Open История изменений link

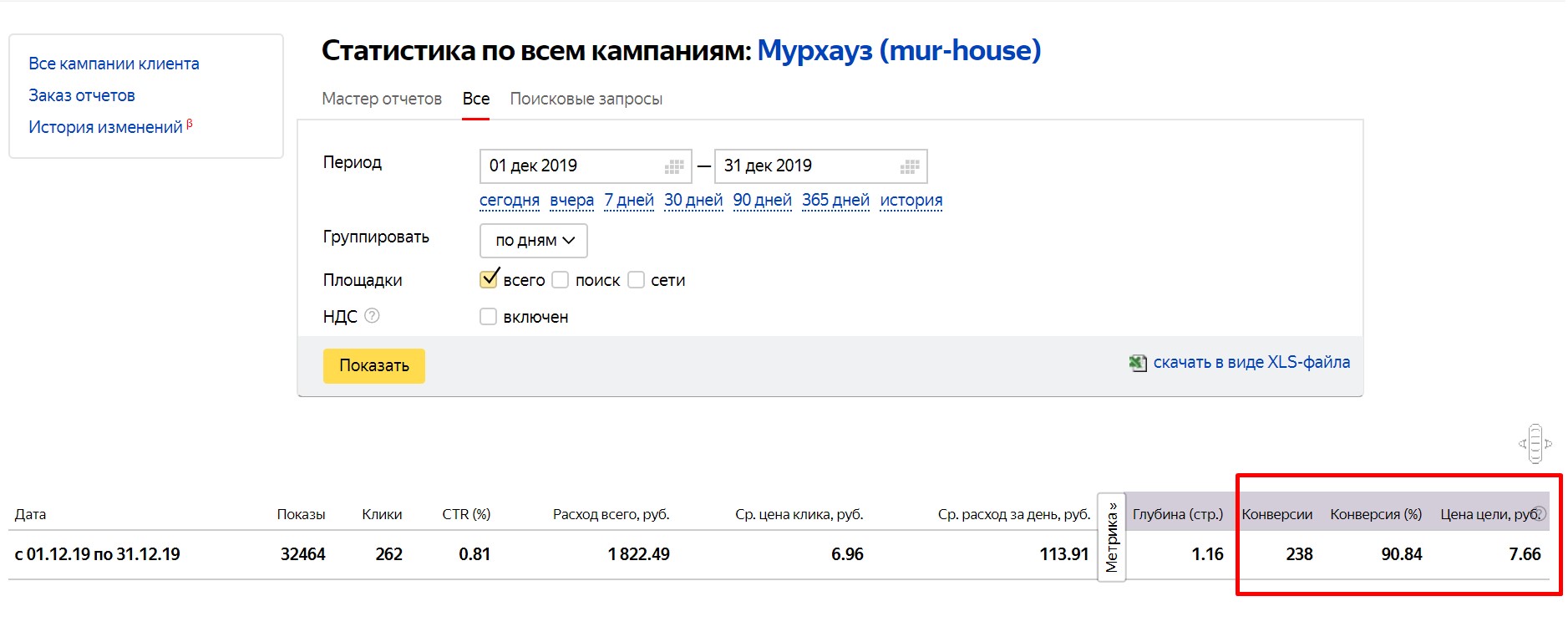pos(105,127)
